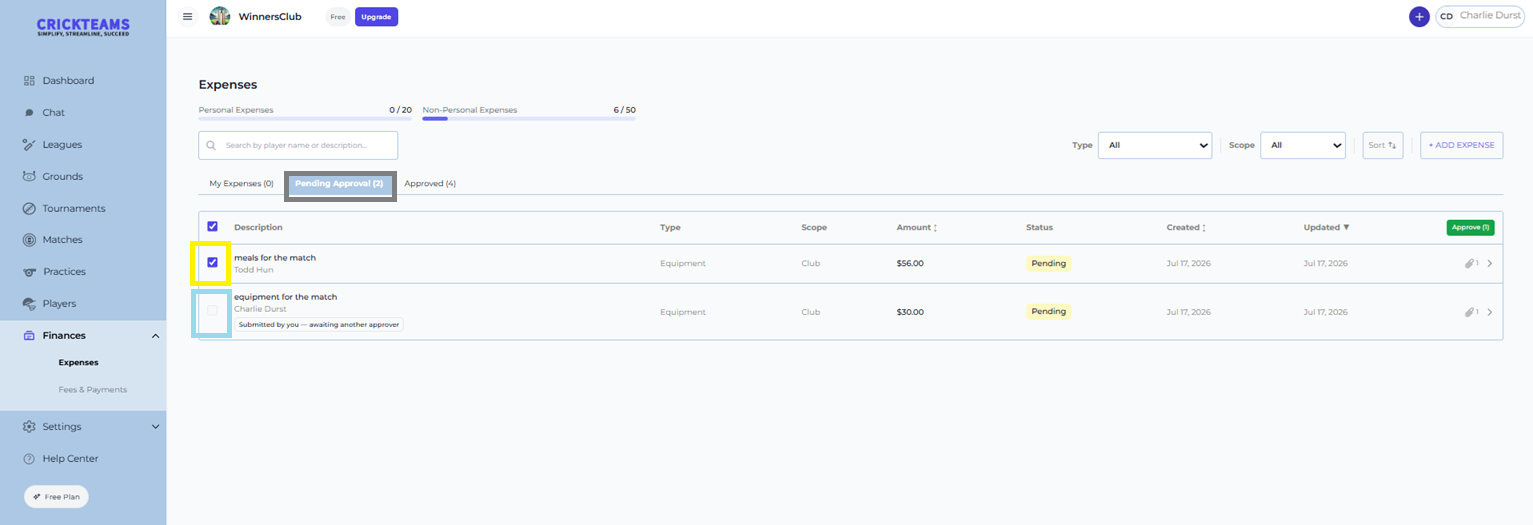
Task: Click the Non-Personal Expenses progress bar
Action: pos(529,118)
